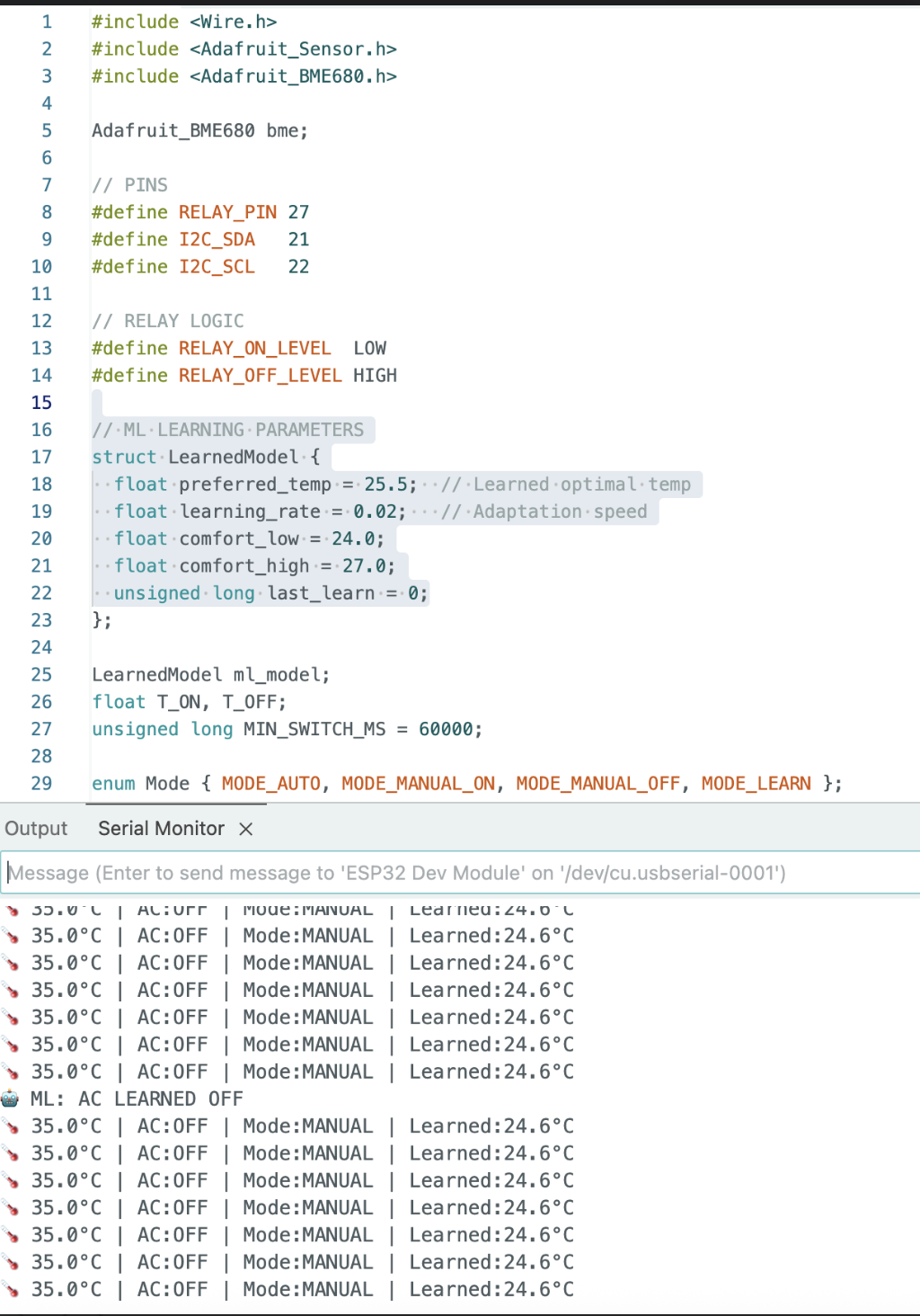Click the thermometer icon on the last serial line

(13, 1289)
